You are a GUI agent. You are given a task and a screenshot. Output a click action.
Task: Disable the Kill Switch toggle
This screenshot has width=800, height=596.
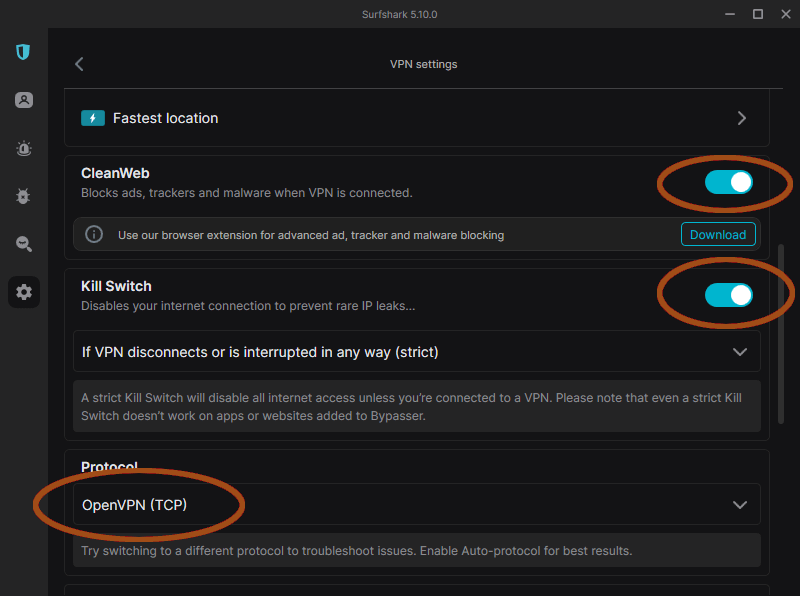[x=729, y=295]
